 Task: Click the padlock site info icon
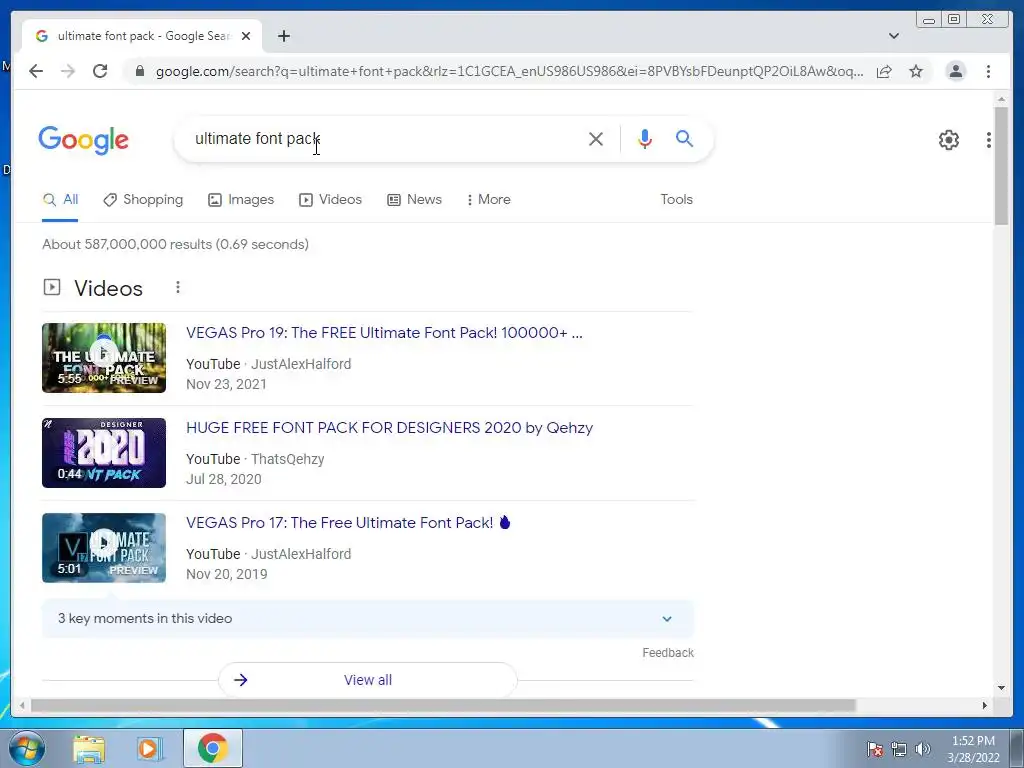pyautogui.click(x=139, y=71)
